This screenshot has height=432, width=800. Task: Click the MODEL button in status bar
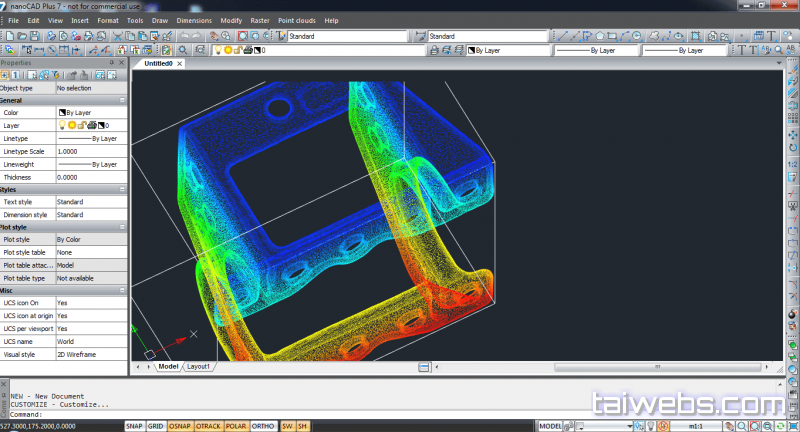552,426
